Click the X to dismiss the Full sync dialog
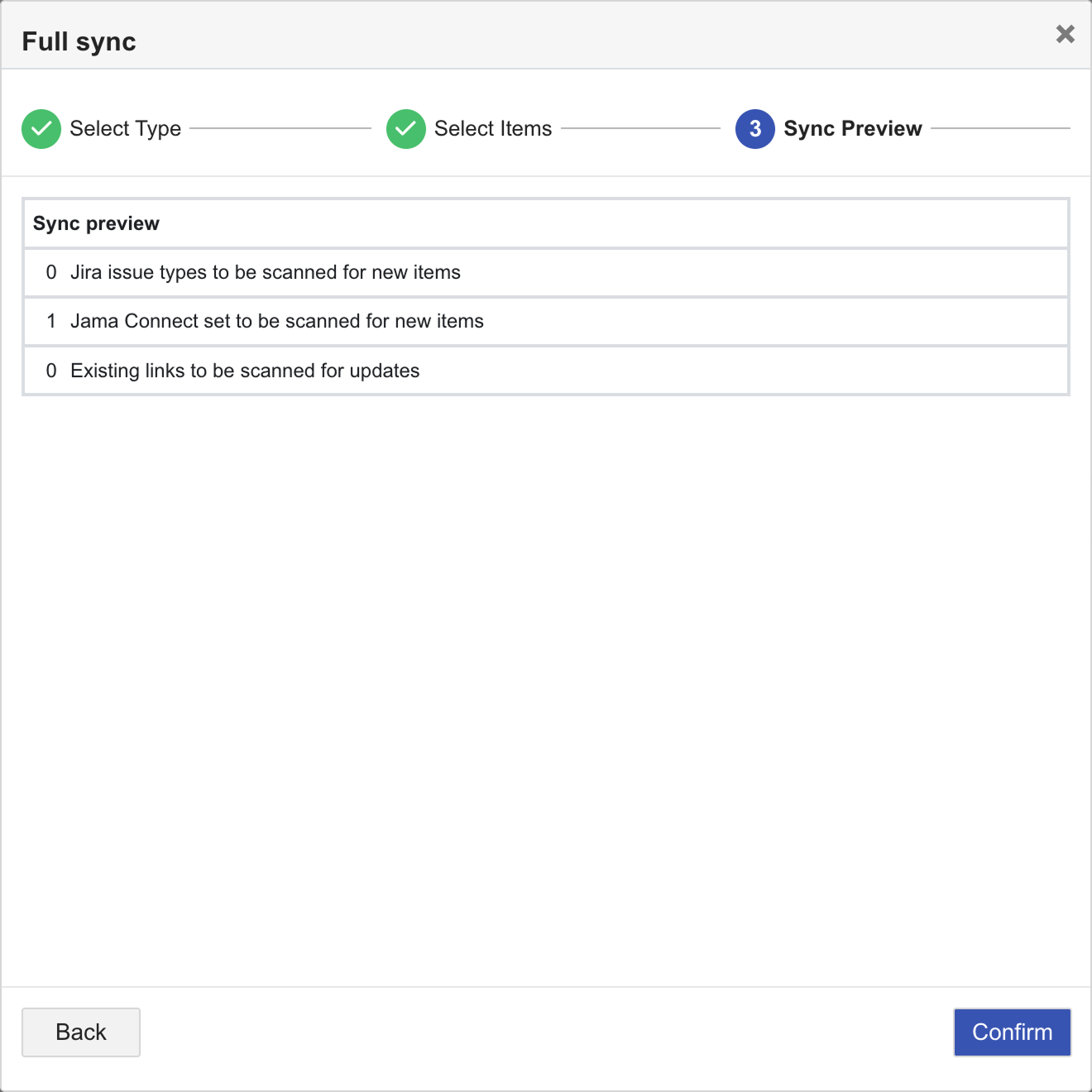Image resolution: width=1092 pixels, height=1092 pixels. click(1065, 35)
